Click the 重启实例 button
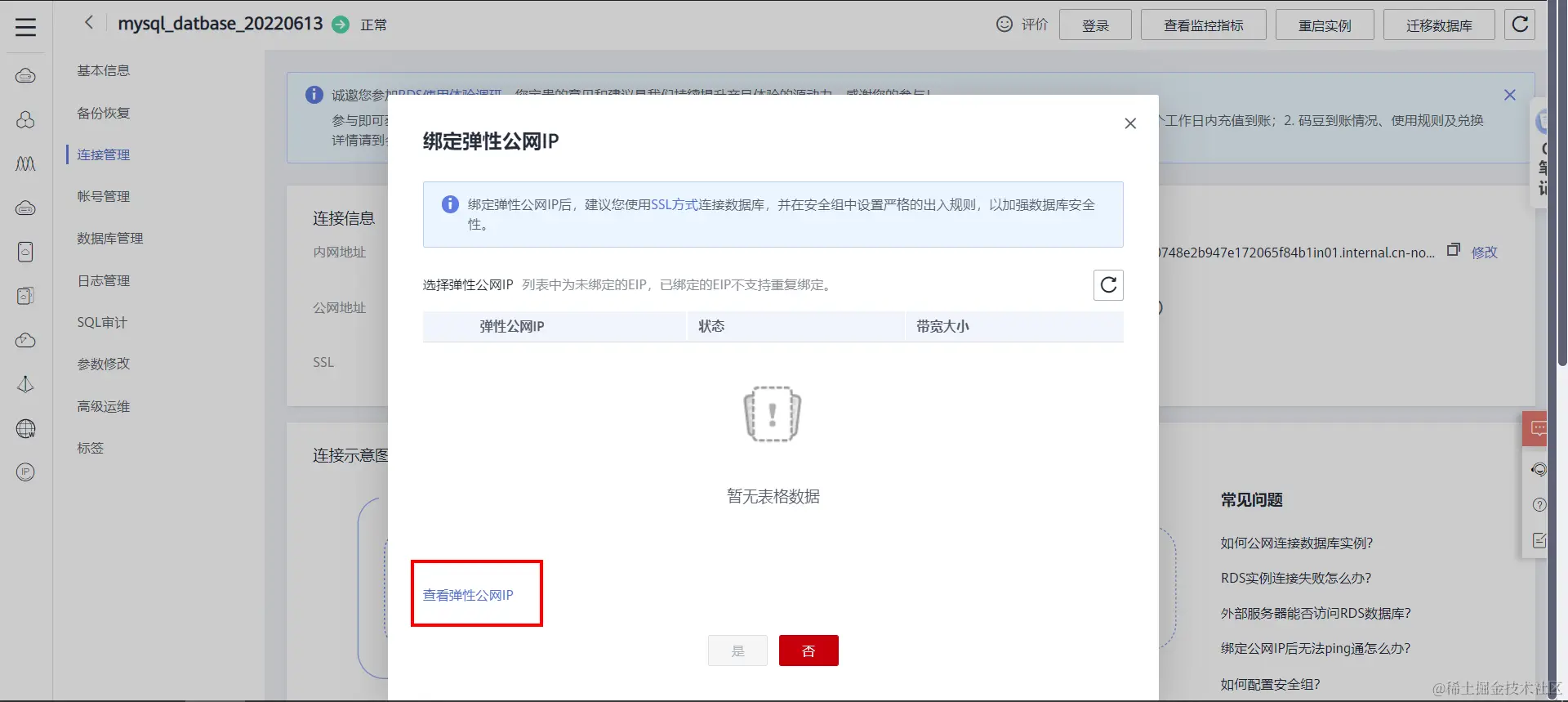Image resolution: width=1568 pixels, height=702 pixels. (1325, 25)
